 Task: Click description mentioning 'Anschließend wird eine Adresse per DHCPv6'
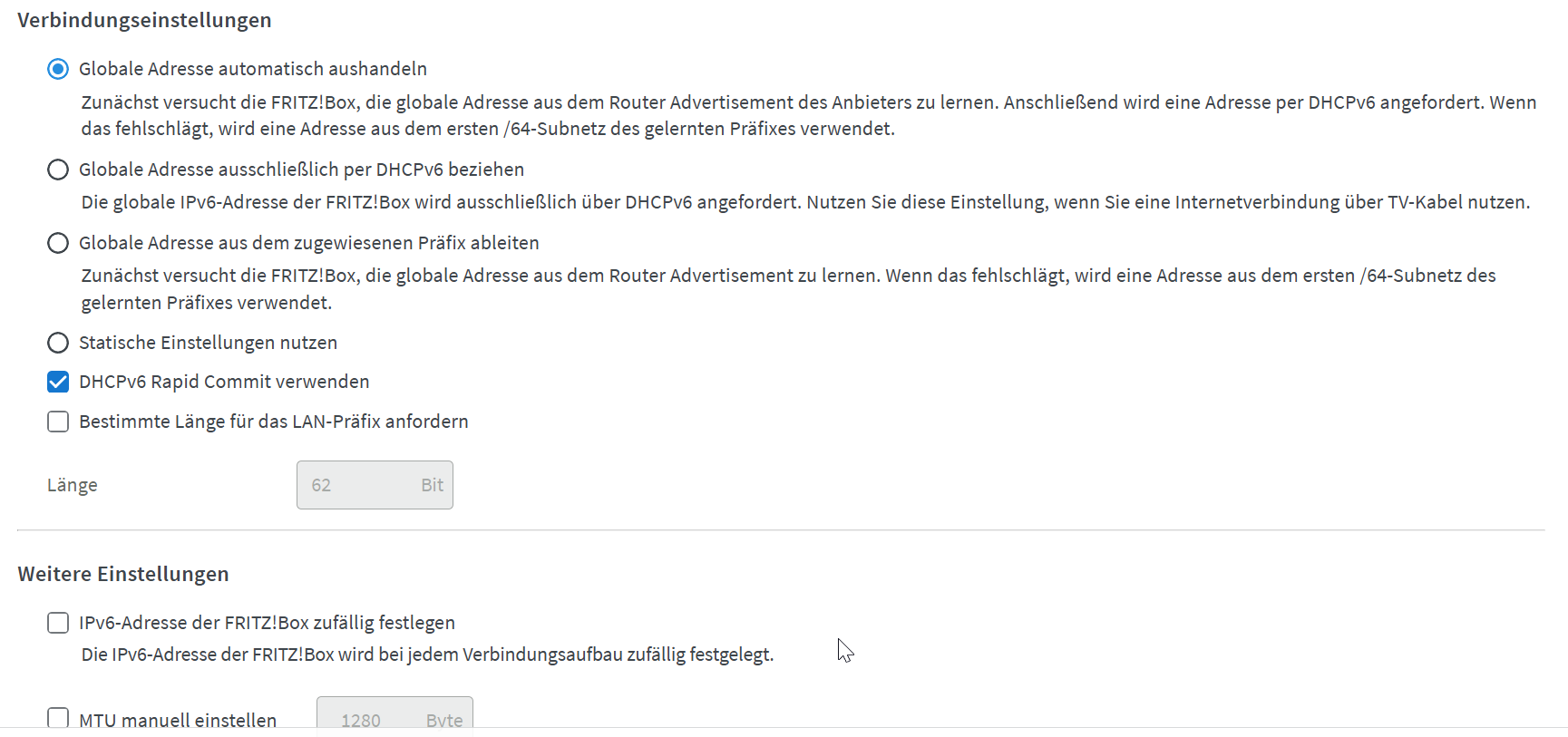pyautogui.click(x=809, y=115)
